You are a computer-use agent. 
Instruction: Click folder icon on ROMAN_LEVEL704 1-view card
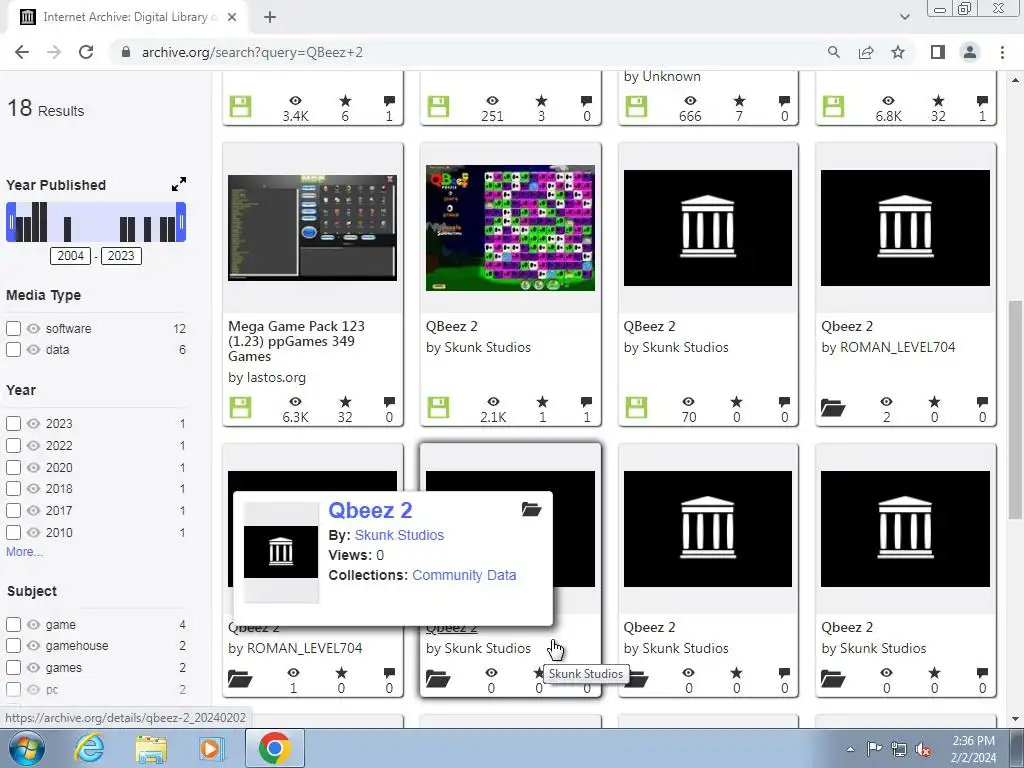tap(240, 679)
